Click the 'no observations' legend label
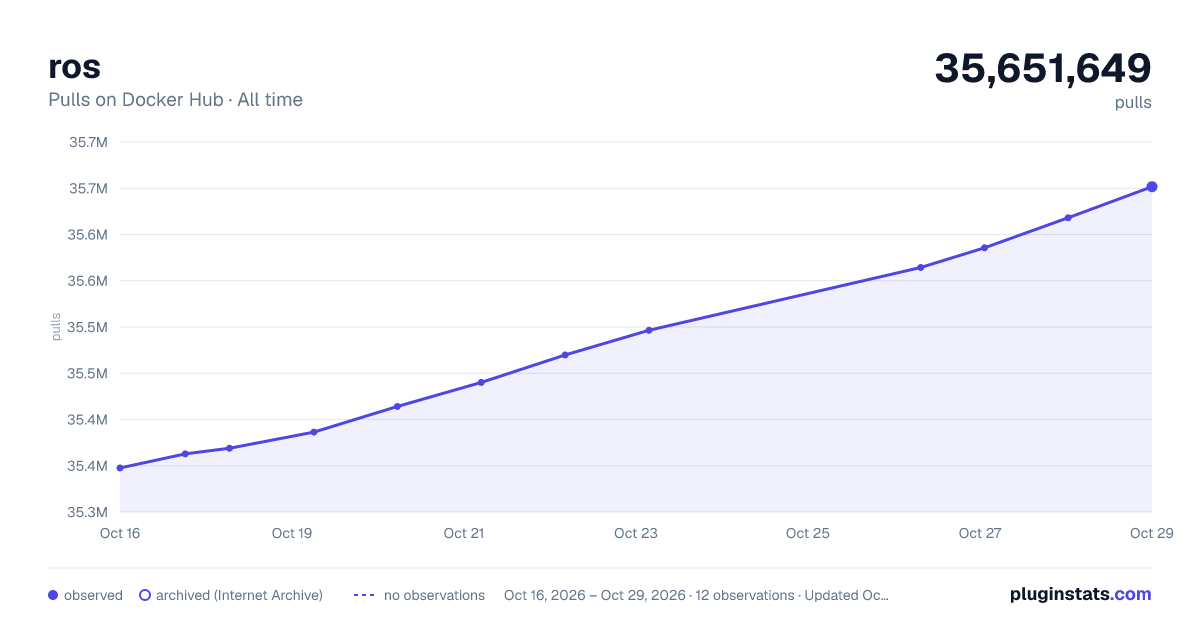The height and width of the screenshot is (630, 1200). pos(434,595)
